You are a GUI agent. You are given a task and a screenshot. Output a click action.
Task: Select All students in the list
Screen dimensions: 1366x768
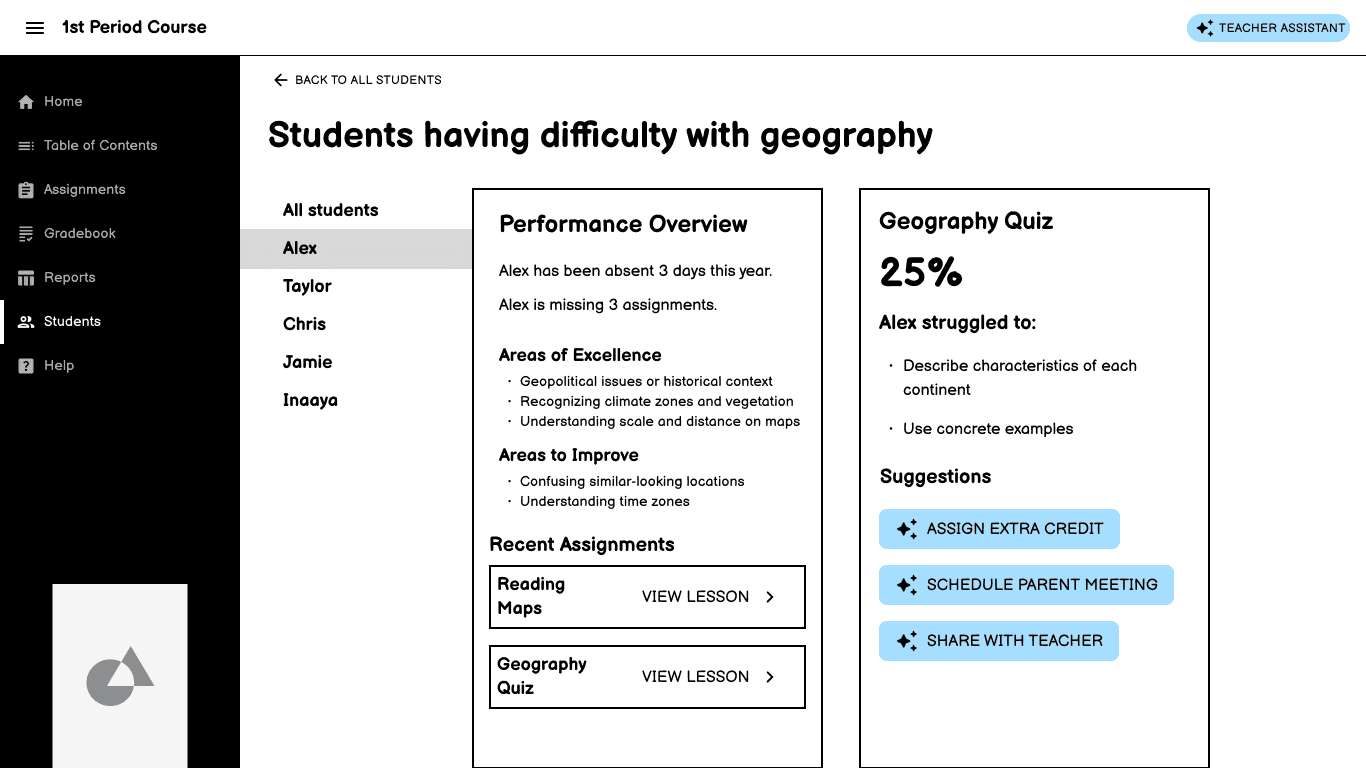pos(331,210)
